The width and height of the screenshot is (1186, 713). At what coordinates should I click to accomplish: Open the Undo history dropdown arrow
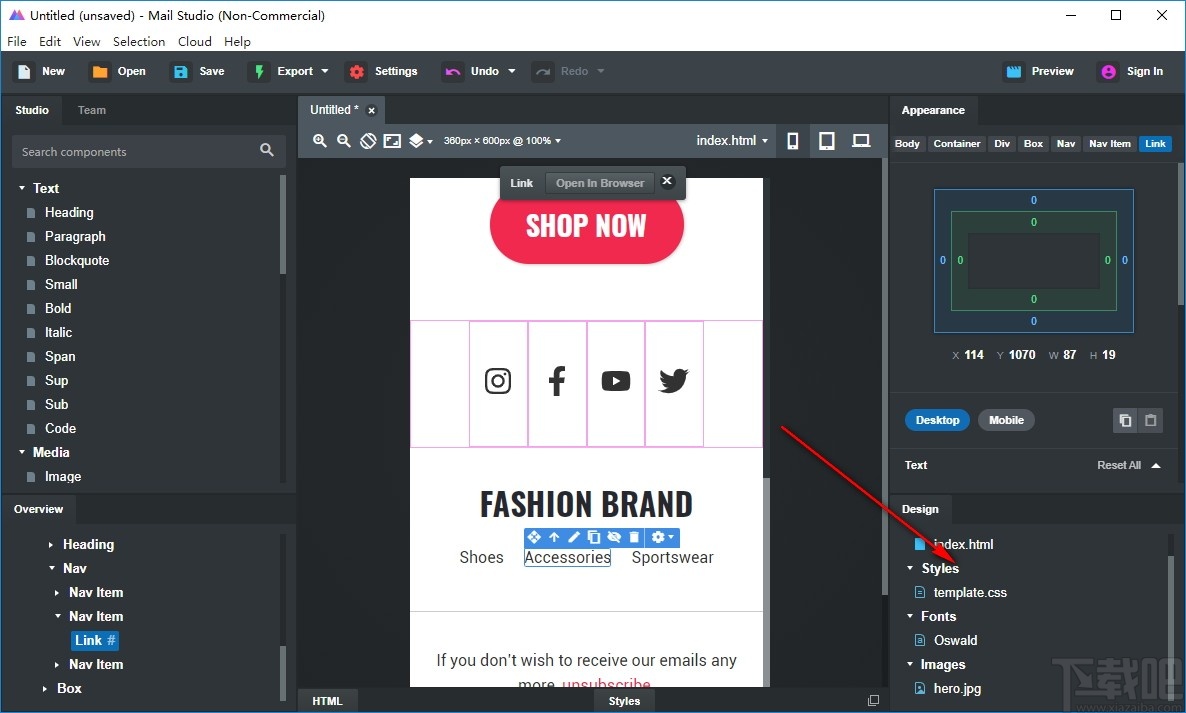[x=512, y=71]
